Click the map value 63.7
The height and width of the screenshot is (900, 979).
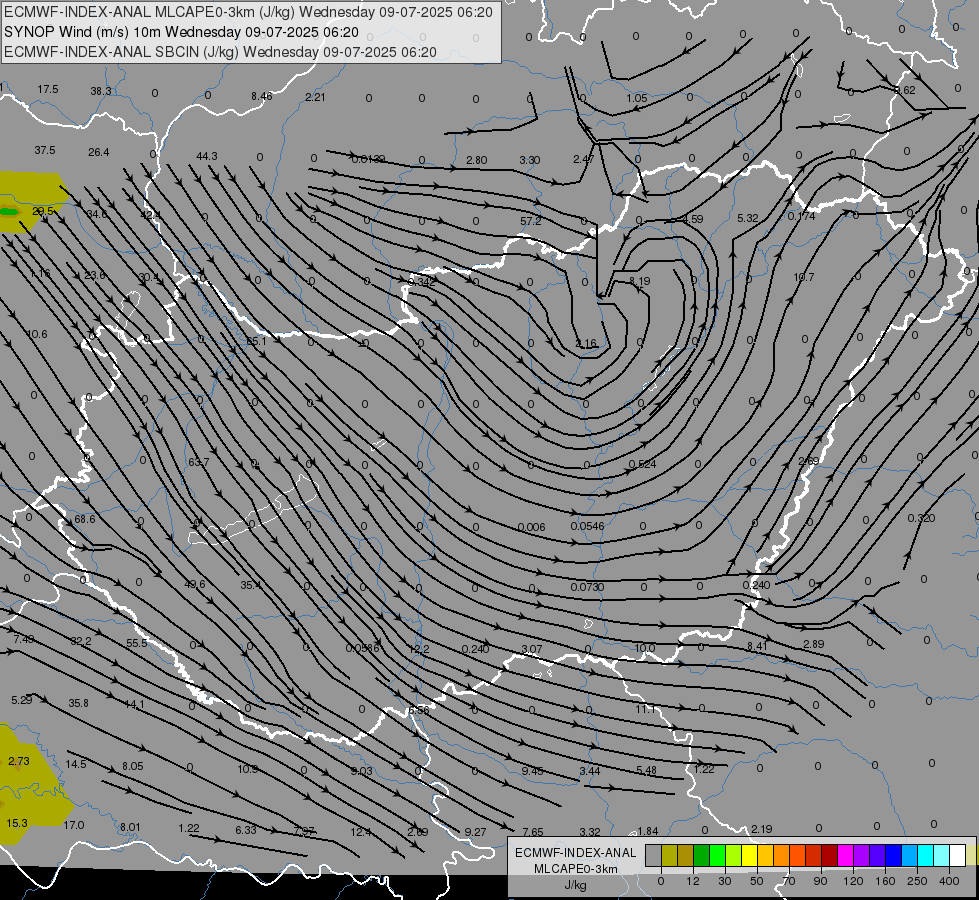[199, 462]
